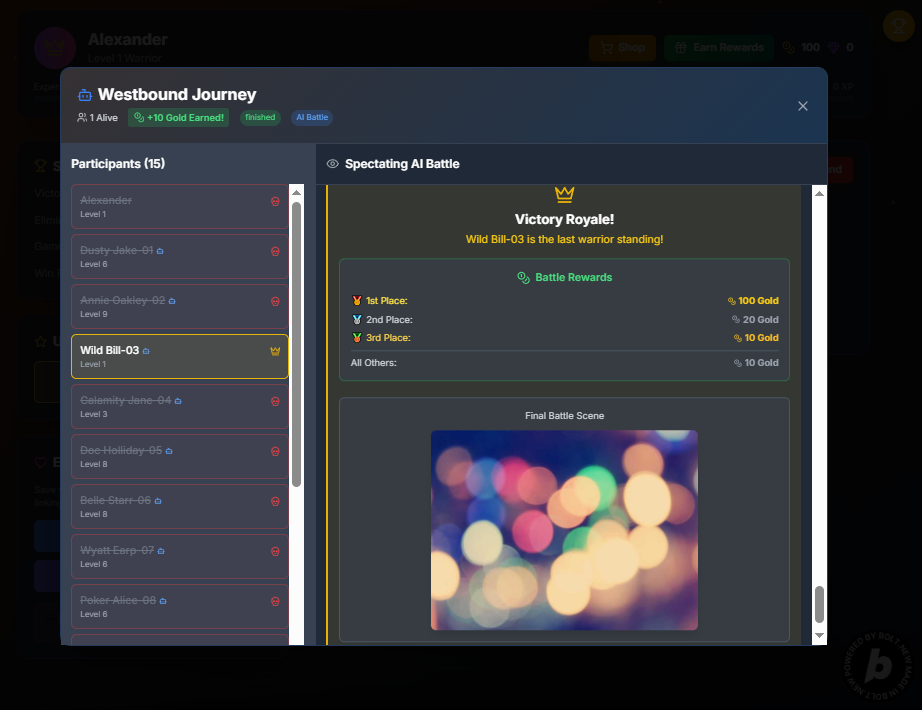Click the bot badge next to Annie Oakley-02

pyautogui.click(x=172, y=301)
